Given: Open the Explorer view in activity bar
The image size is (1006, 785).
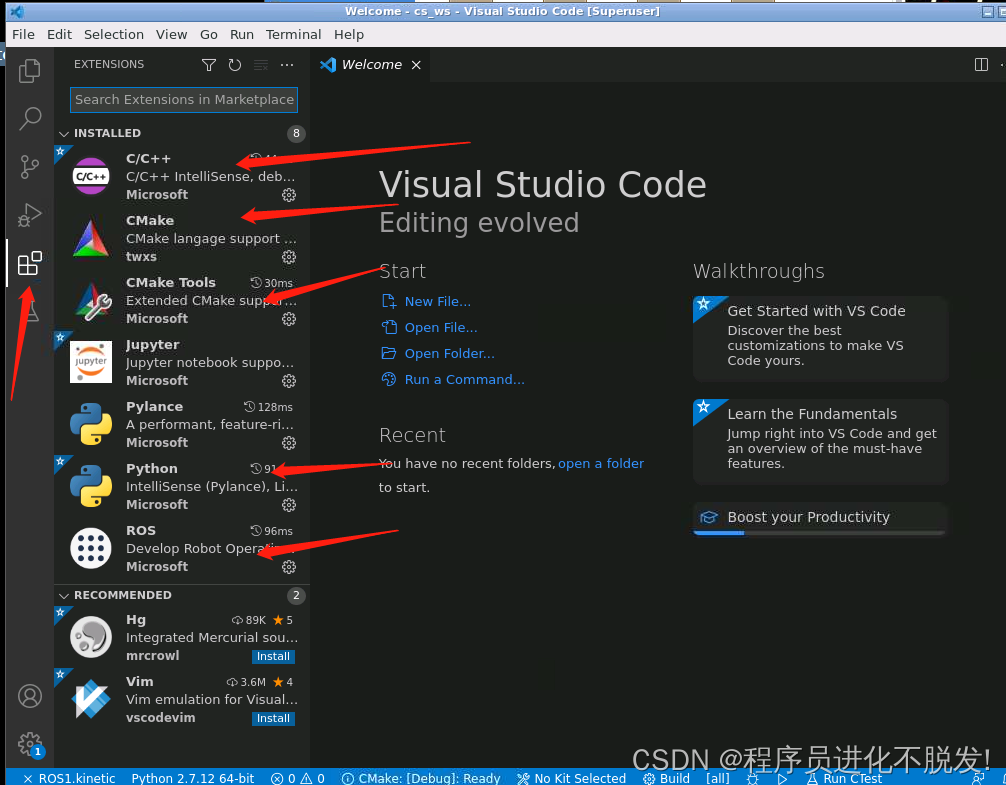Looking at the screenshot, I should coord(30,71).
